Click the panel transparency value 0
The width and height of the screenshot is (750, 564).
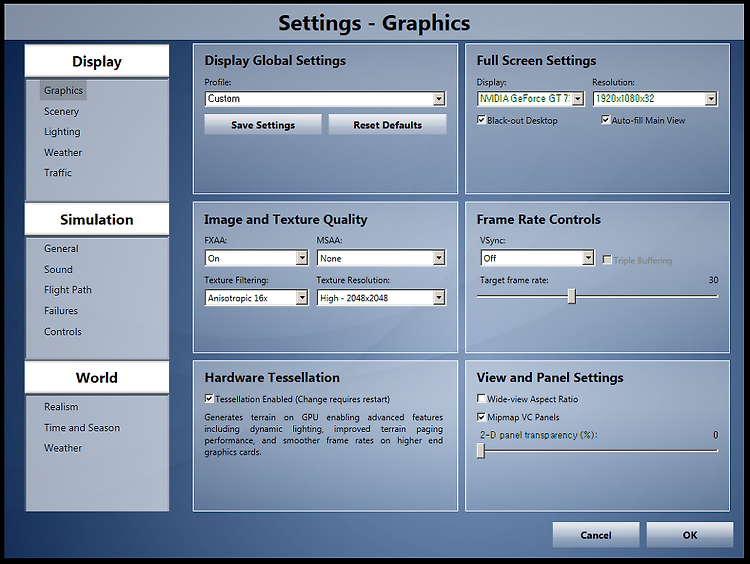716,435
